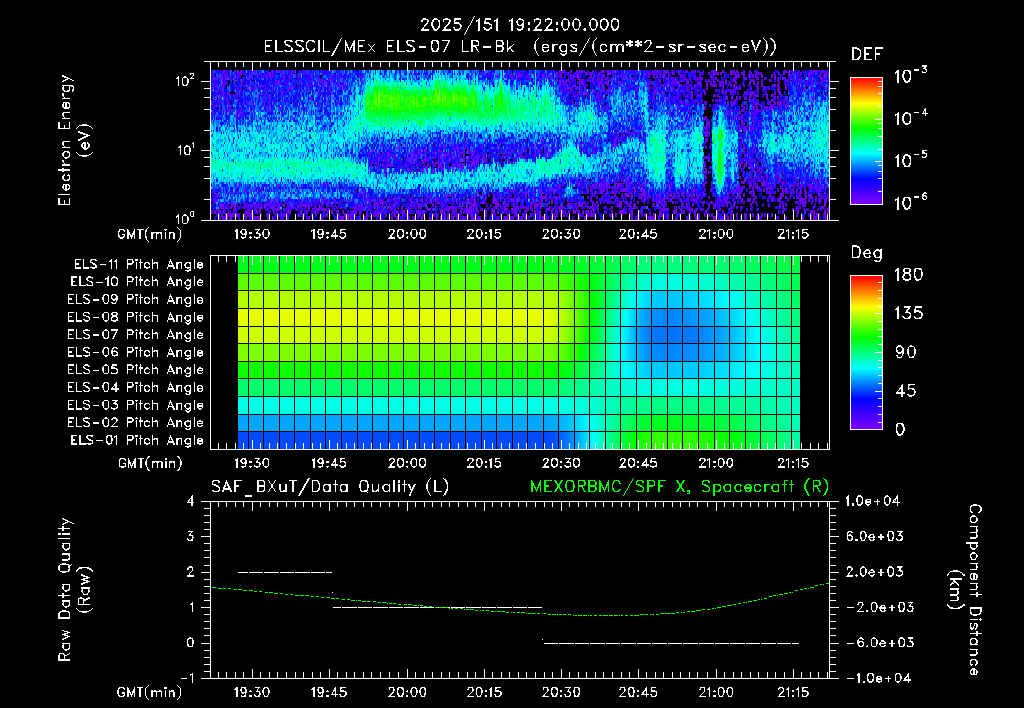1024x708 pixels.
Task: Select the ELS-03 Pitch Angle row label
Action: coord(136,406)
